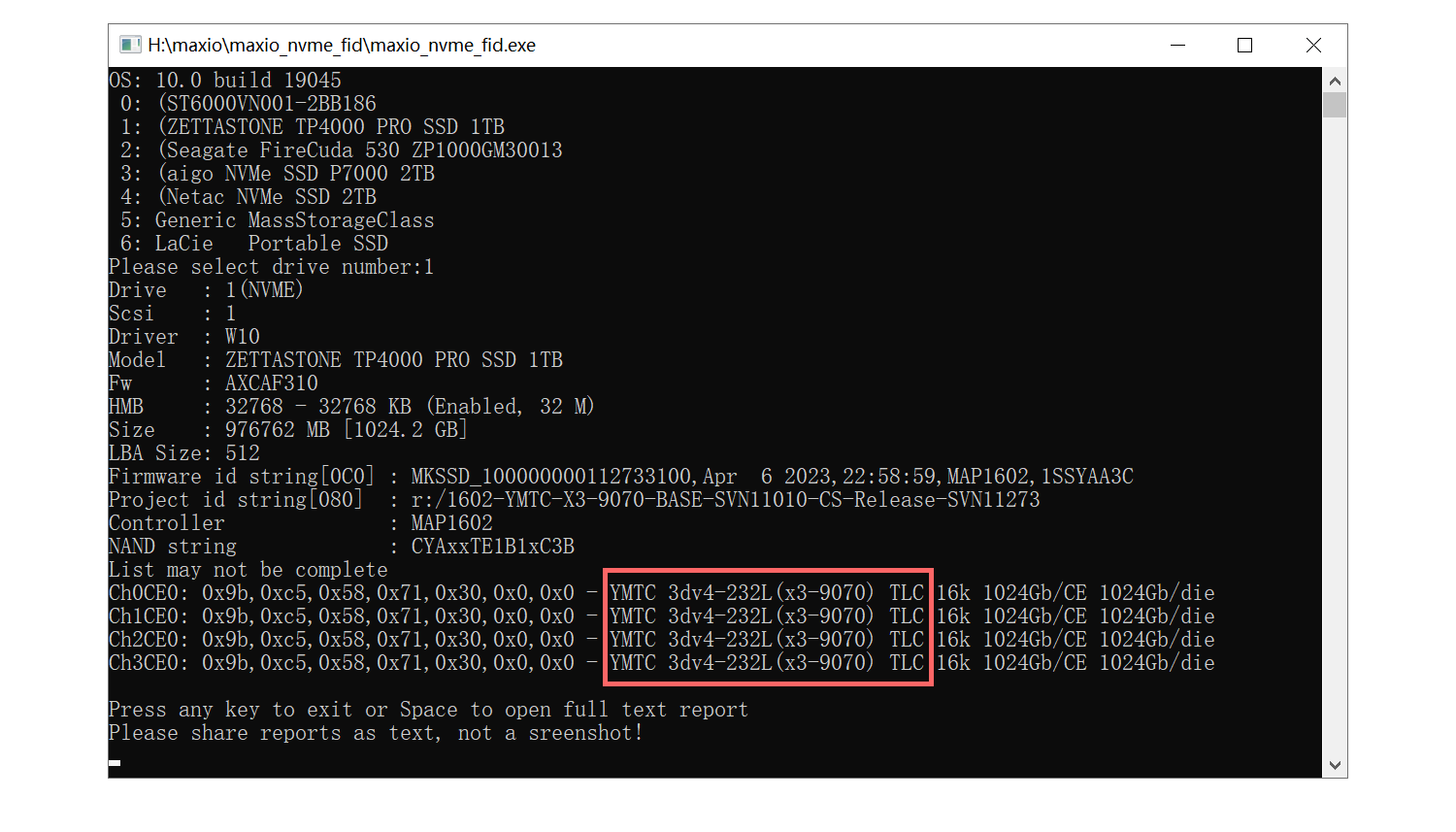1456x832 pixels.
Task: Click the NAND string value "CYAxxTE1B1xC3B"
Action: [493, 547]
